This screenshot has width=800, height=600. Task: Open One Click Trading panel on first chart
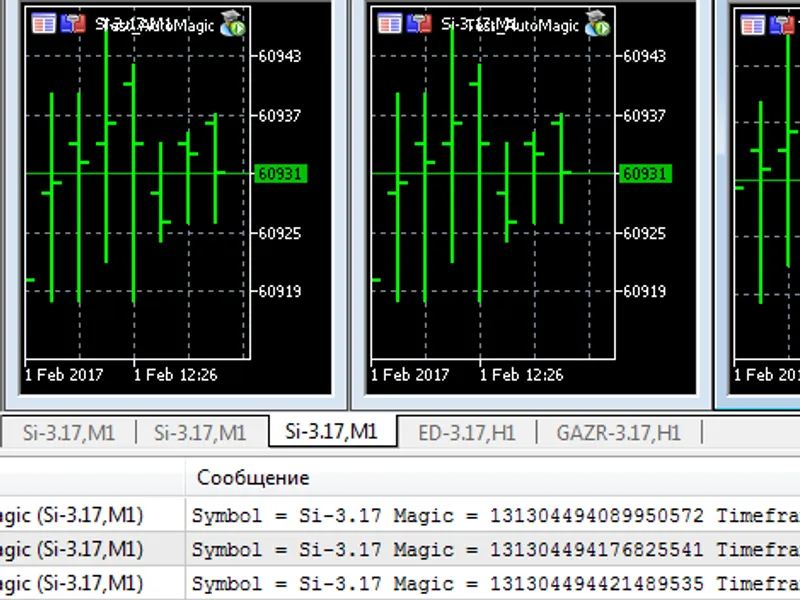click(43, 24)
